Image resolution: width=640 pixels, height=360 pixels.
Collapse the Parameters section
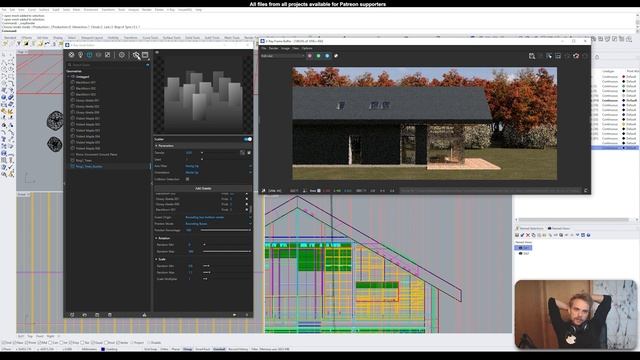point(156,146)
